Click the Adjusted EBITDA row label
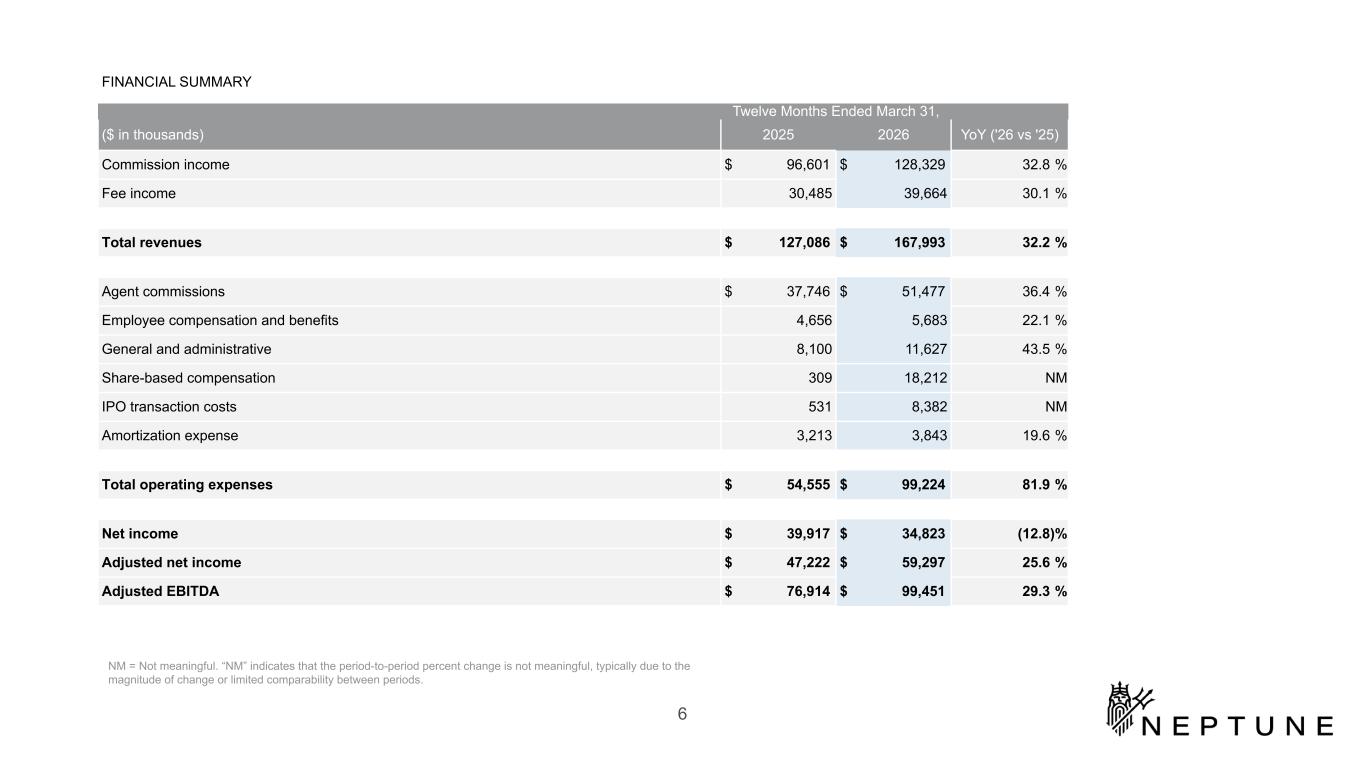 tap(161, 592)
